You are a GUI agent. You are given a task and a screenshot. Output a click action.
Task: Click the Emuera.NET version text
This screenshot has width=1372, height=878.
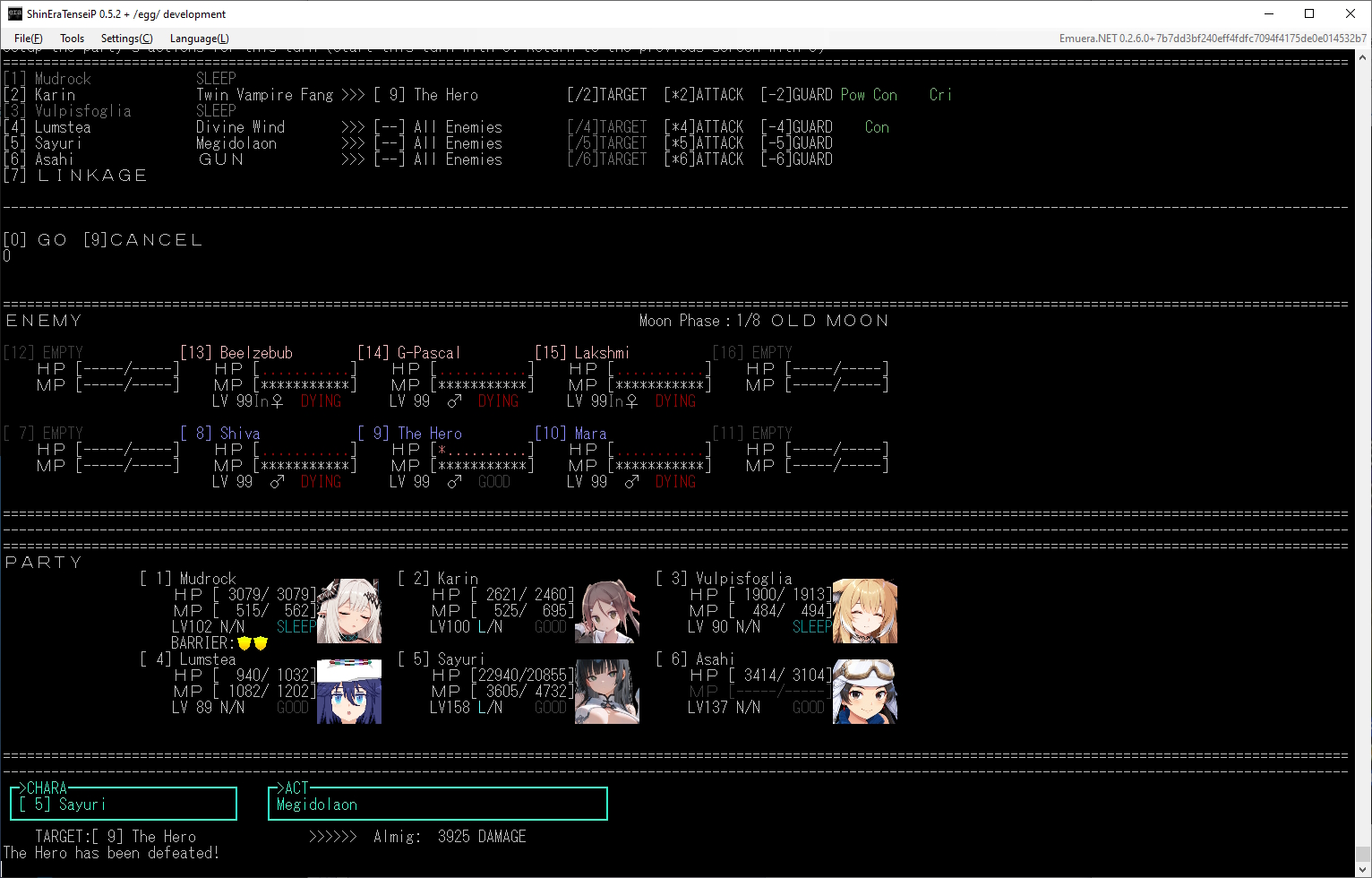pos(1213,39)
